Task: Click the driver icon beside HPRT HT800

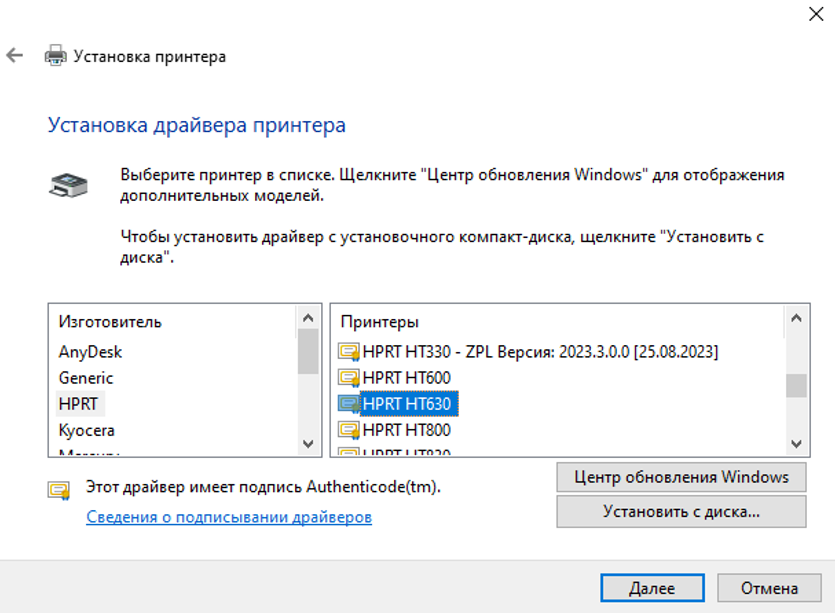Action: (x=349, y=430)
